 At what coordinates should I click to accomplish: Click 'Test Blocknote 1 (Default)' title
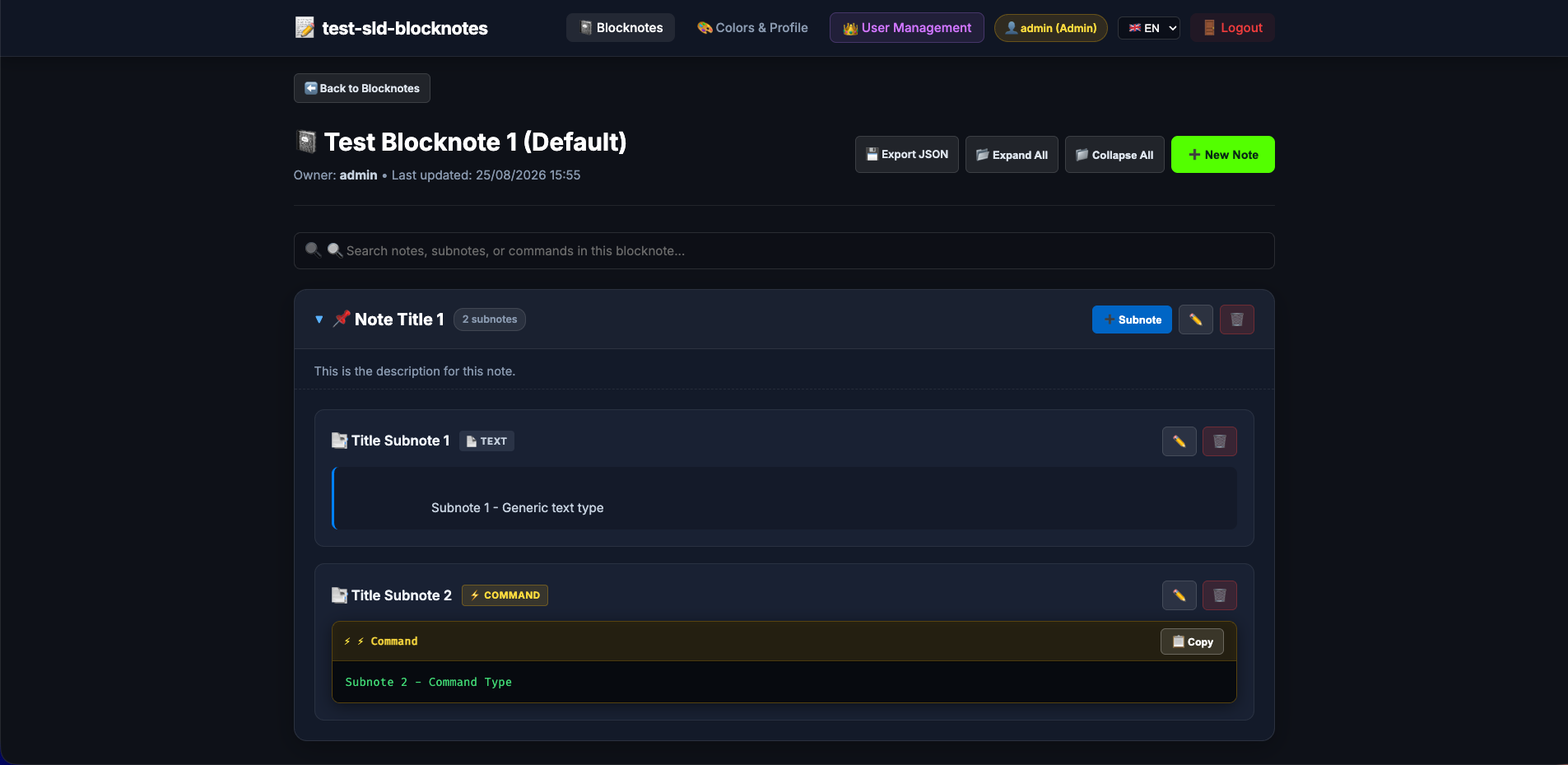tap(475, 142)
